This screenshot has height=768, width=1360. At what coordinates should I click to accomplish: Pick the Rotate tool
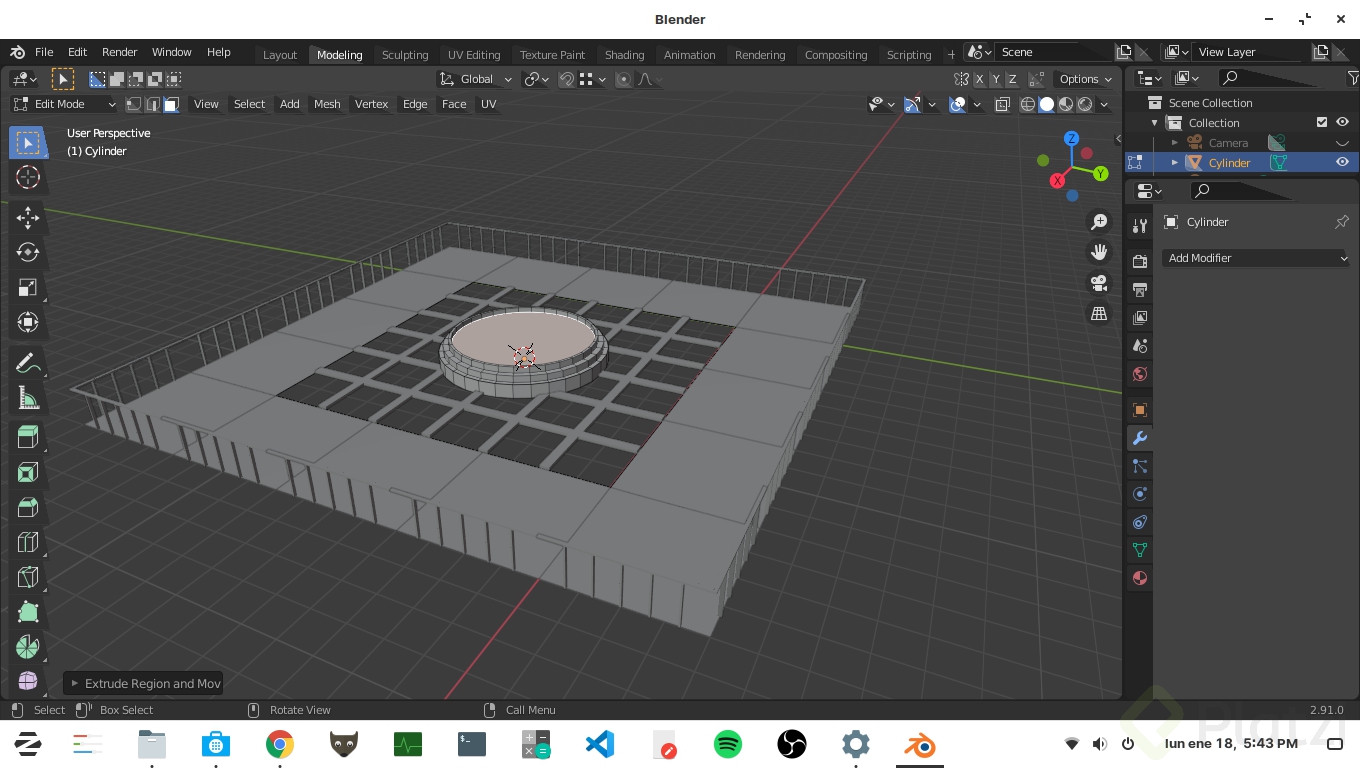point(28,253)
